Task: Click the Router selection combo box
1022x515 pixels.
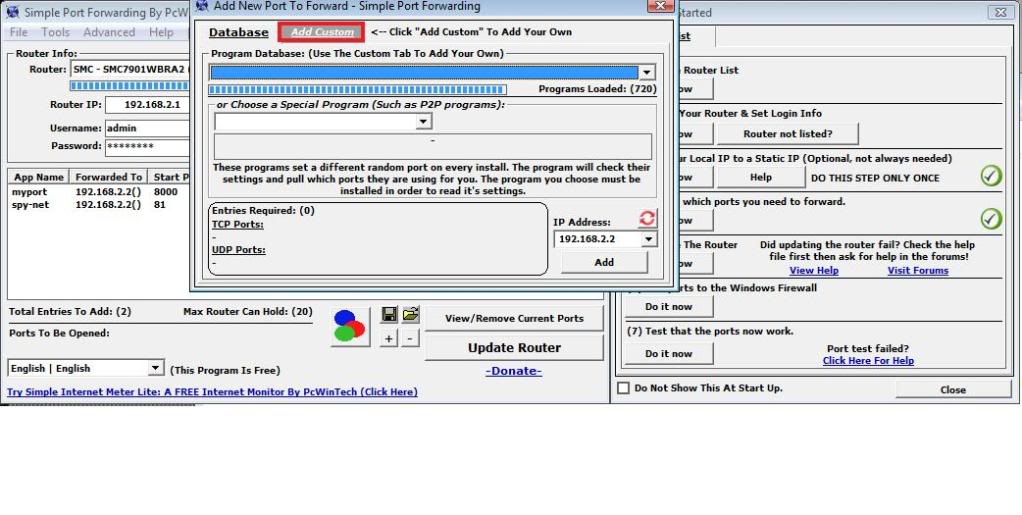Action: click(x=130, y=69)
